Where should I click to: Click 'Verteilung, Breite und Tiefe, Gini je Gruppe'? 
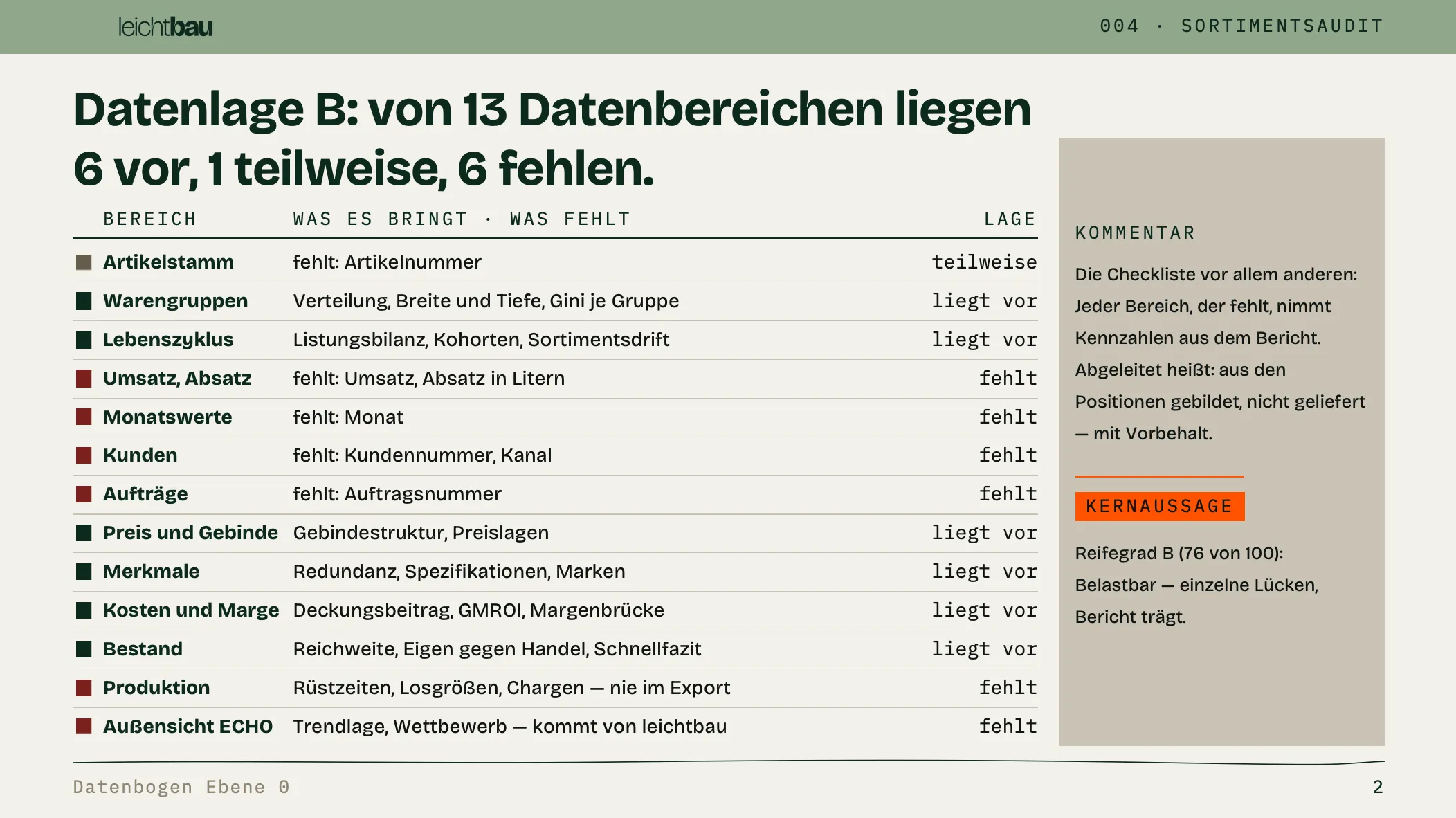click(486, 301)
